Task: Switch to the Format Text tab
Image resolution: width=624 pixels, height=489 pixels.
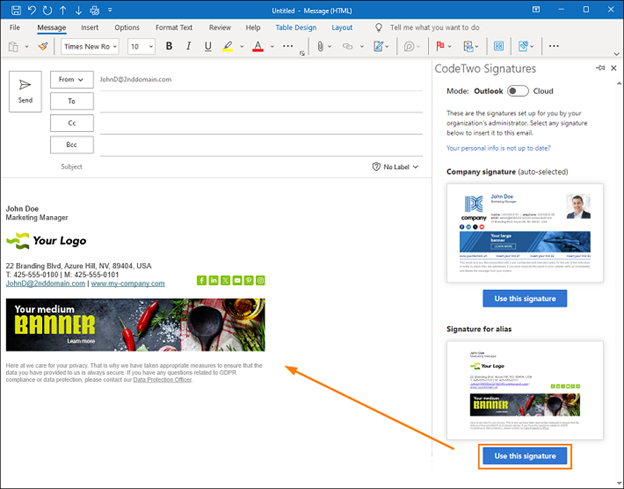Action: tap(174, 27)
